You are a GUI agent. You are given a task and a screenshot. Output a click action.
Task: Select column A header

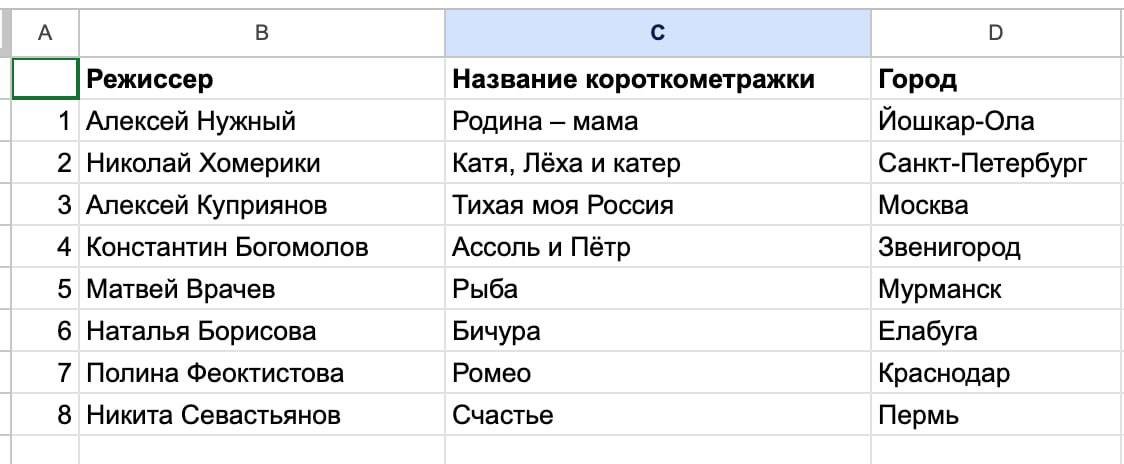[x=44, y=33]
